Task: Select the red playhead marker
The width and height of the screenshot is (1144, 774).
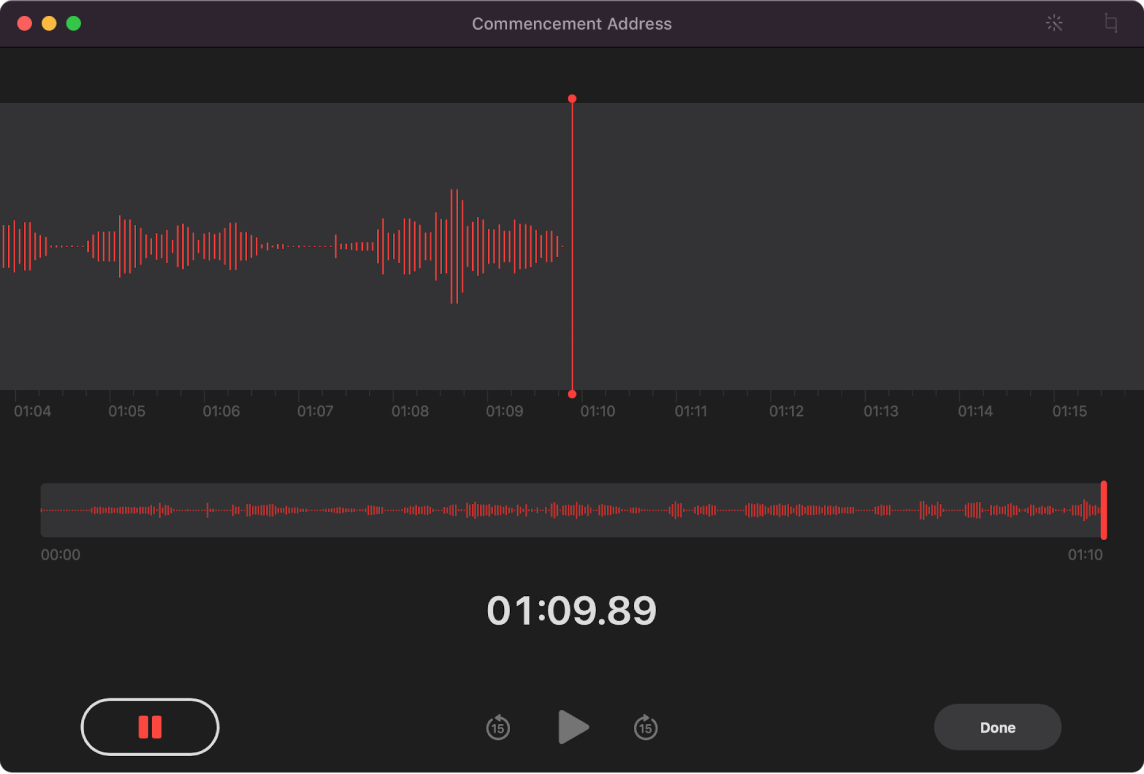Action: pyautogui.click(x=572, y=98)
